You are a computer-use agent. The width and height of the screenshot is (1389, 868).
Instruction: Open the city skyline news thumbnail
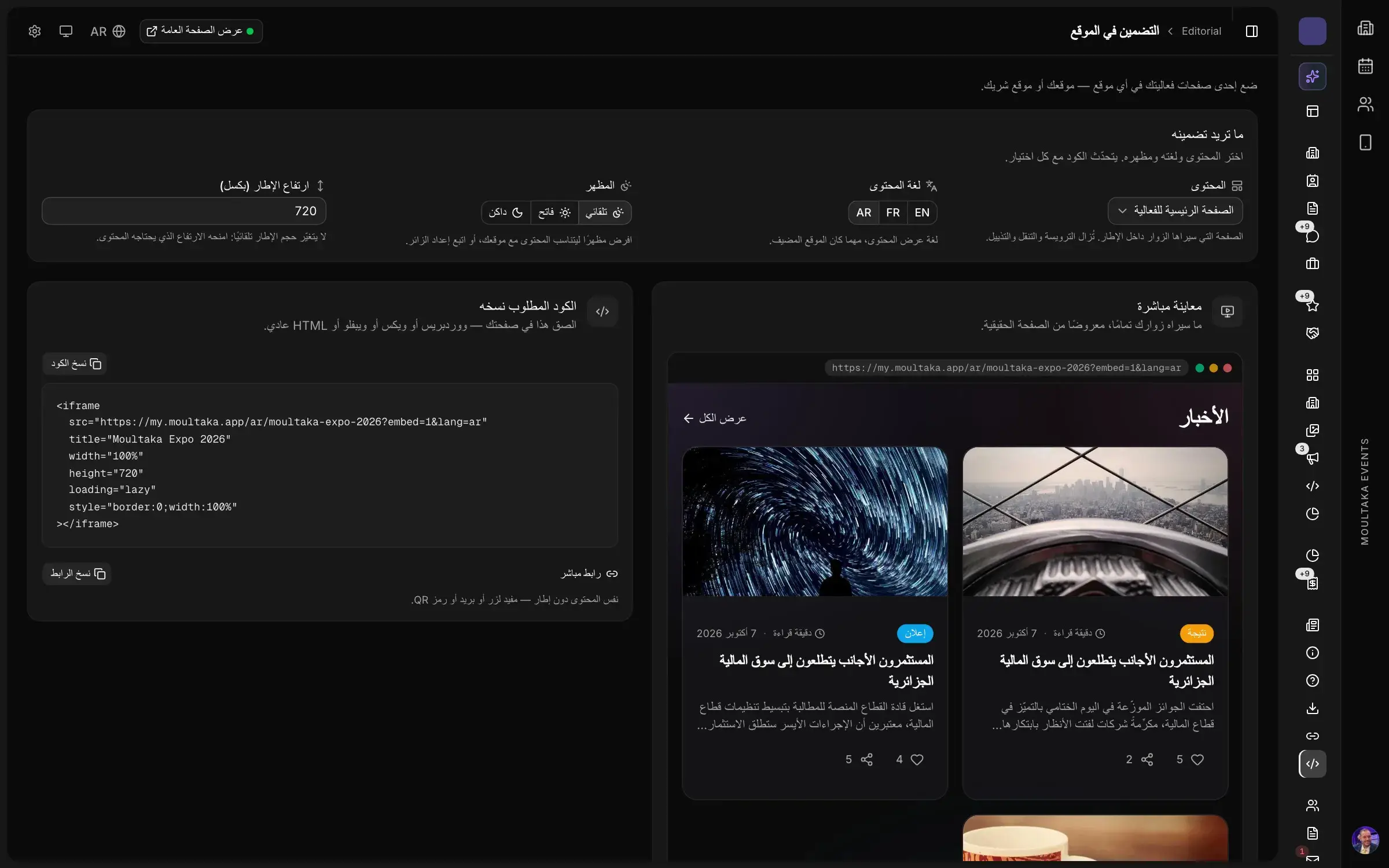coord(1095,521)
